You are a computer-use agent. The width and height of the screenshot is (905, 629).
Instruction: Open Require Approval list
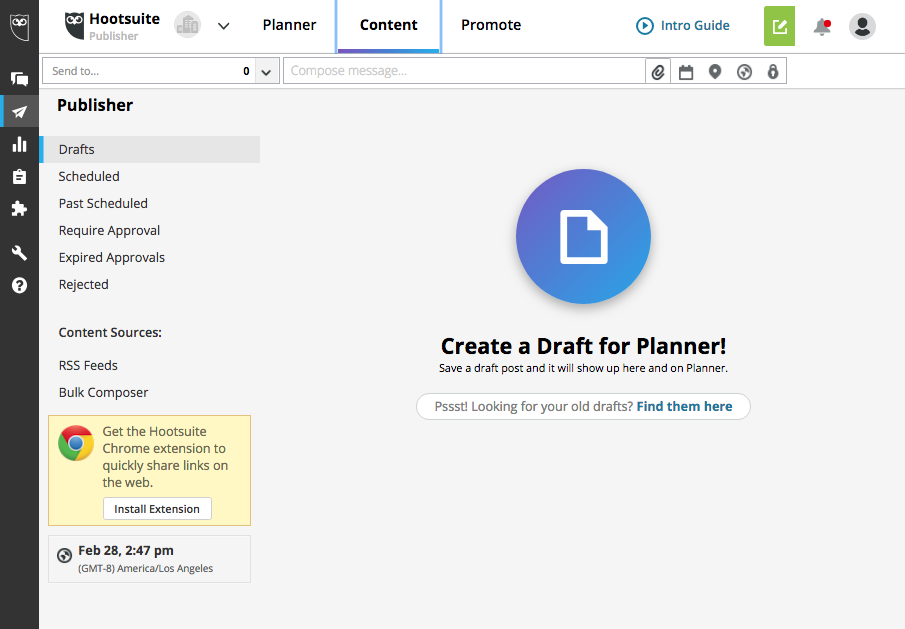click(109, 231)
